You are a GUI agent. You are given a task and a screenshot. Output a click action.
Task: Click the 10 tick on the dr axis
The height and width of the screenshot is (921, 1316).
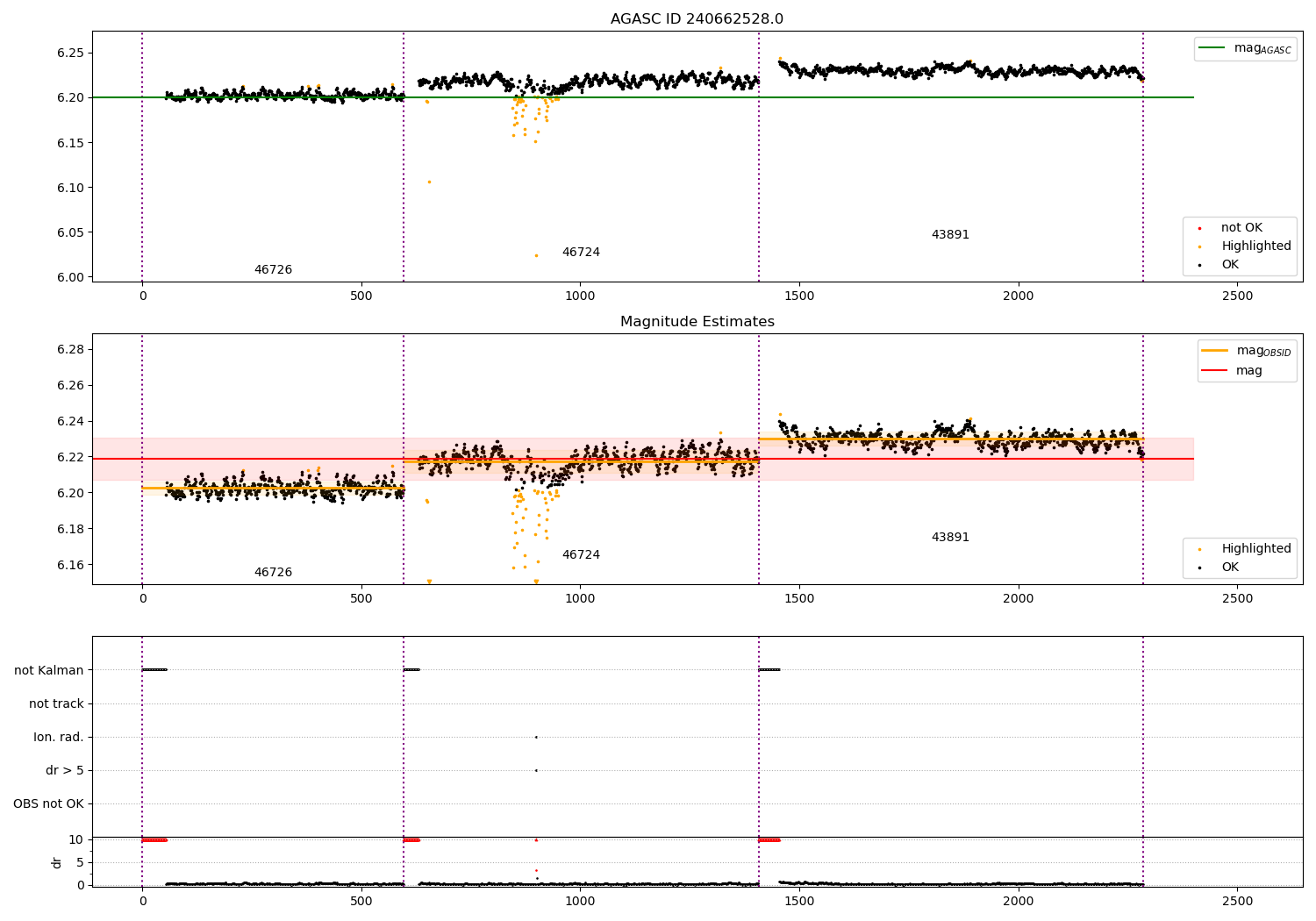(76, 840)
